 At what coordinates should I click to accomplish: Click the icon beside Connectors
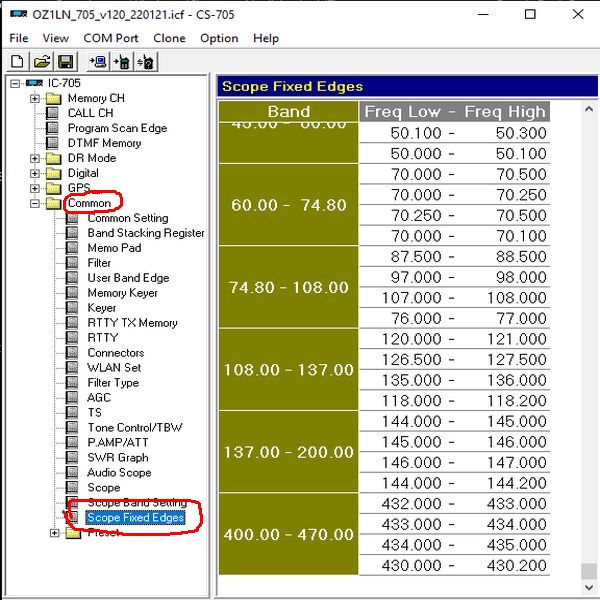72,352
